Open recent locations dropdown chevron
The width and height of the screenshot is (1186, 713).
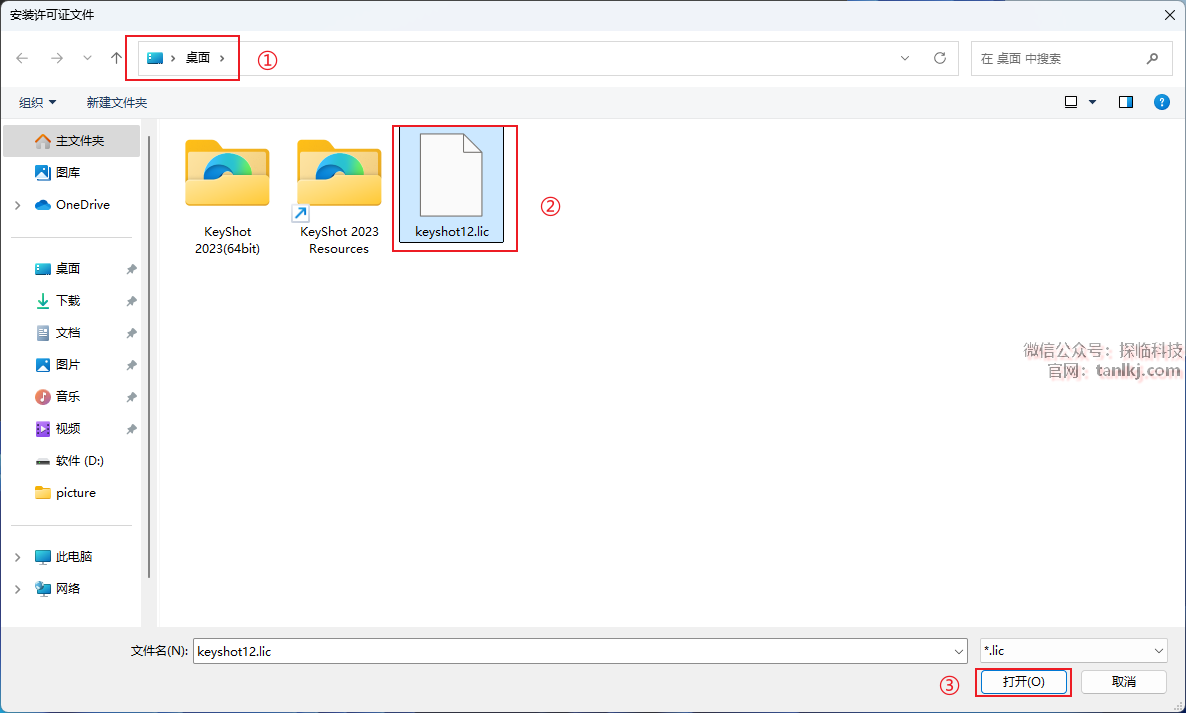(87, 58)
